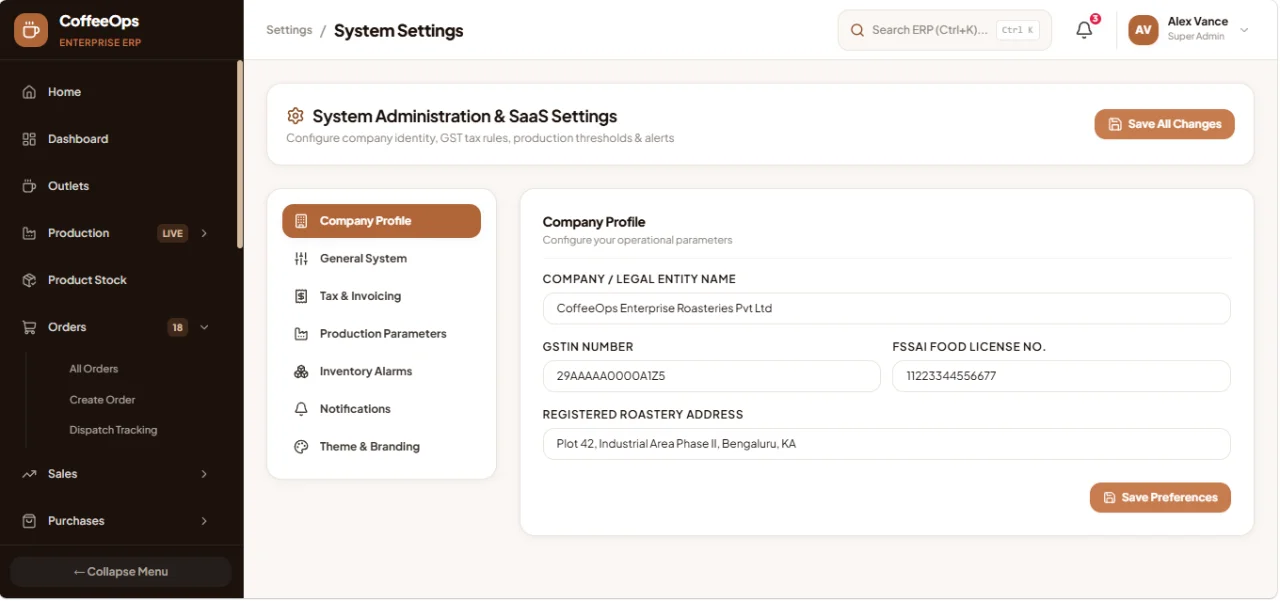
Task: Click the floppy disk icon in Save All Changes
Action: pyautogui.click(x=1115, y=124)
